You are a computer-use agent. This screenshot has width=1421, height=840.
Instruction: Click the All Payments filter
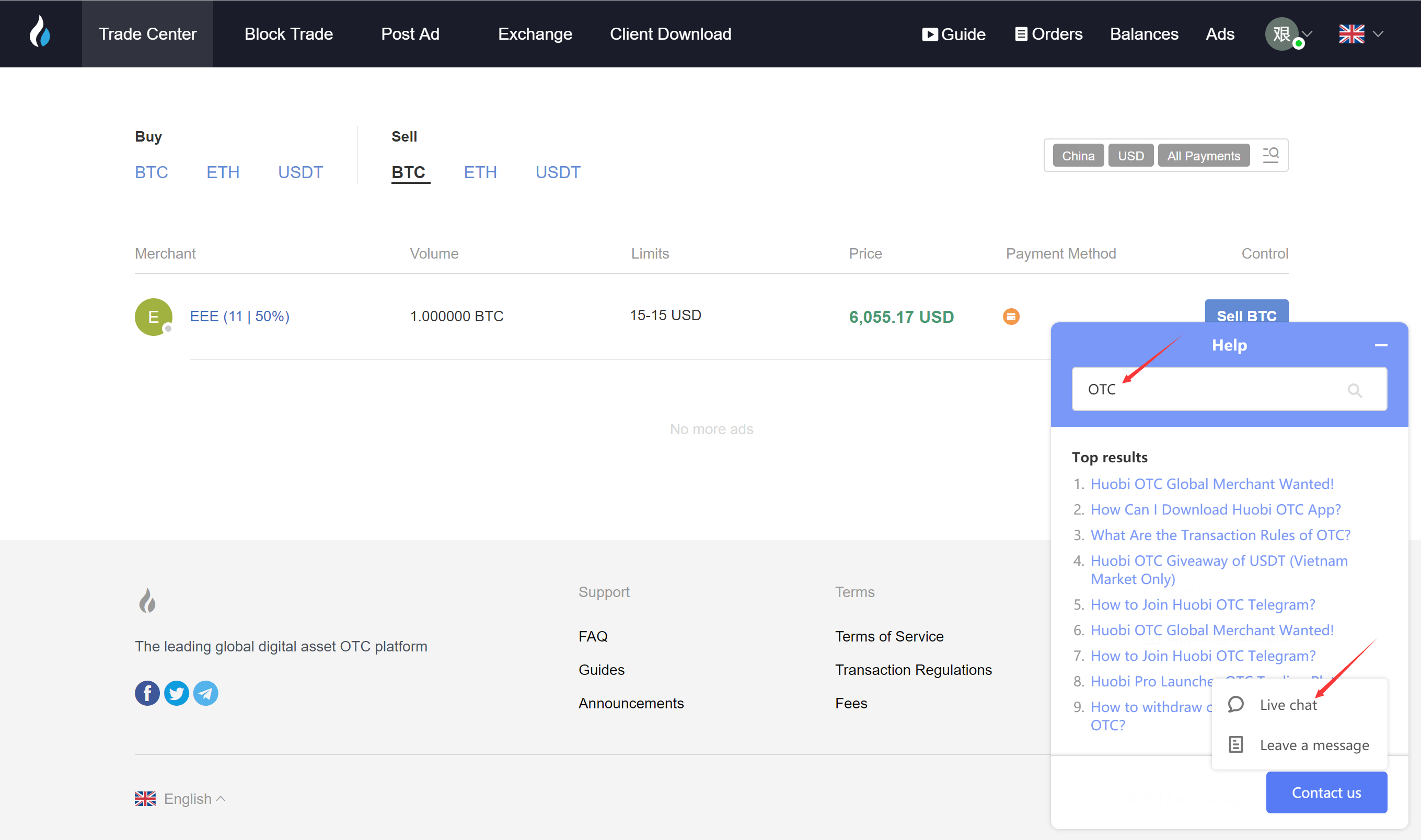tap(1204, 156)
